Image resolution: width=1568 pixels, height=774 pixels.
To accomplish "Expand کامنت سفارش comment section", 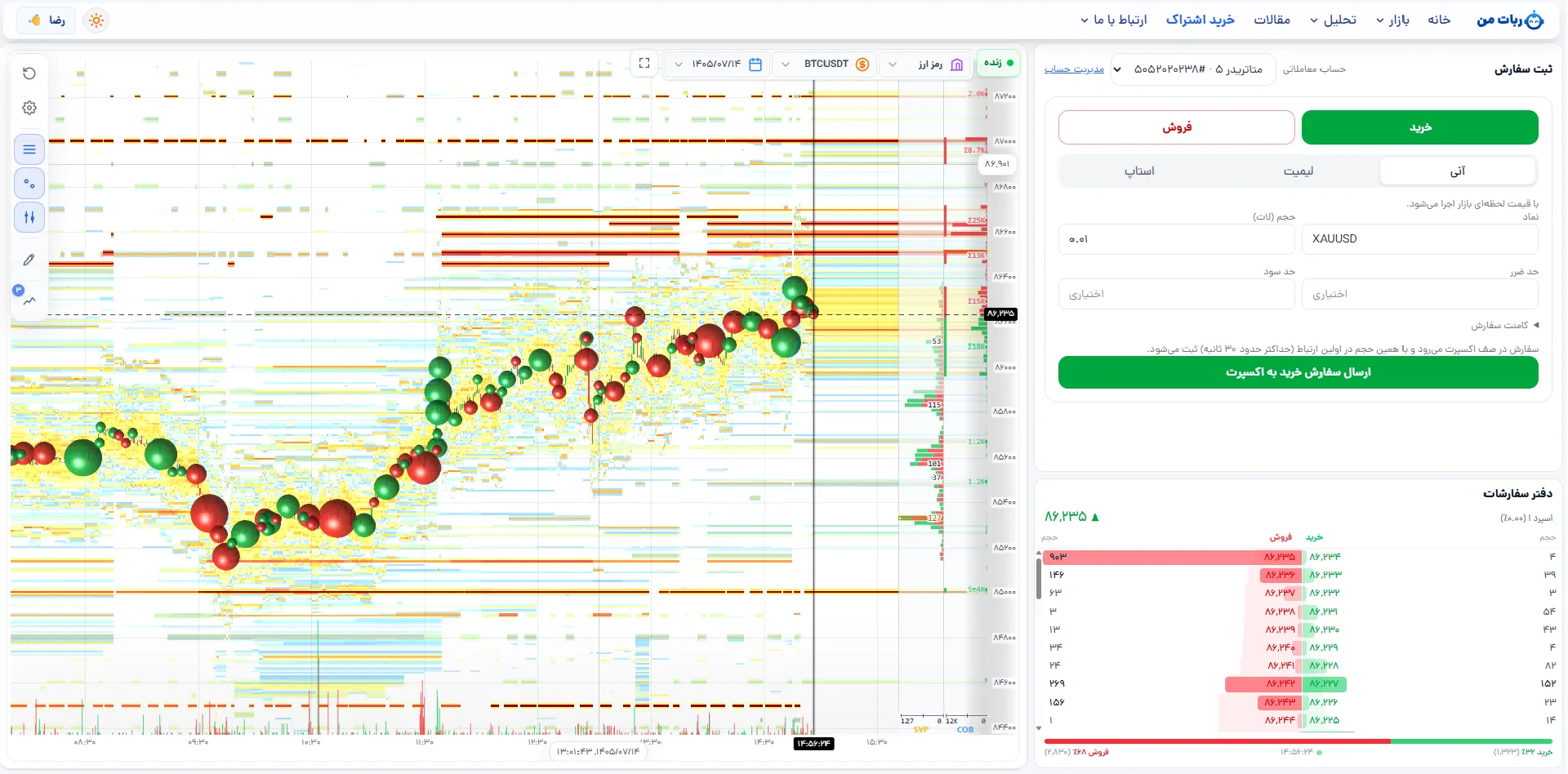I will 1505,325.
